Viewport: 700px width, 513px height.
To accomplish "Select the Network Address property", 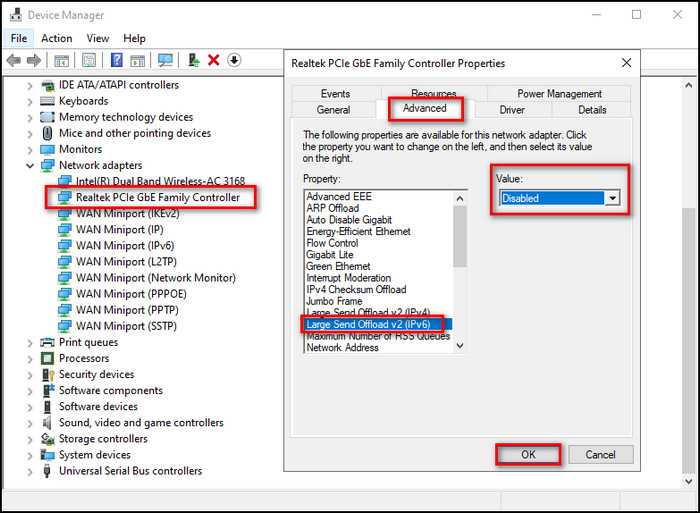I will click(x=342, y=347).
